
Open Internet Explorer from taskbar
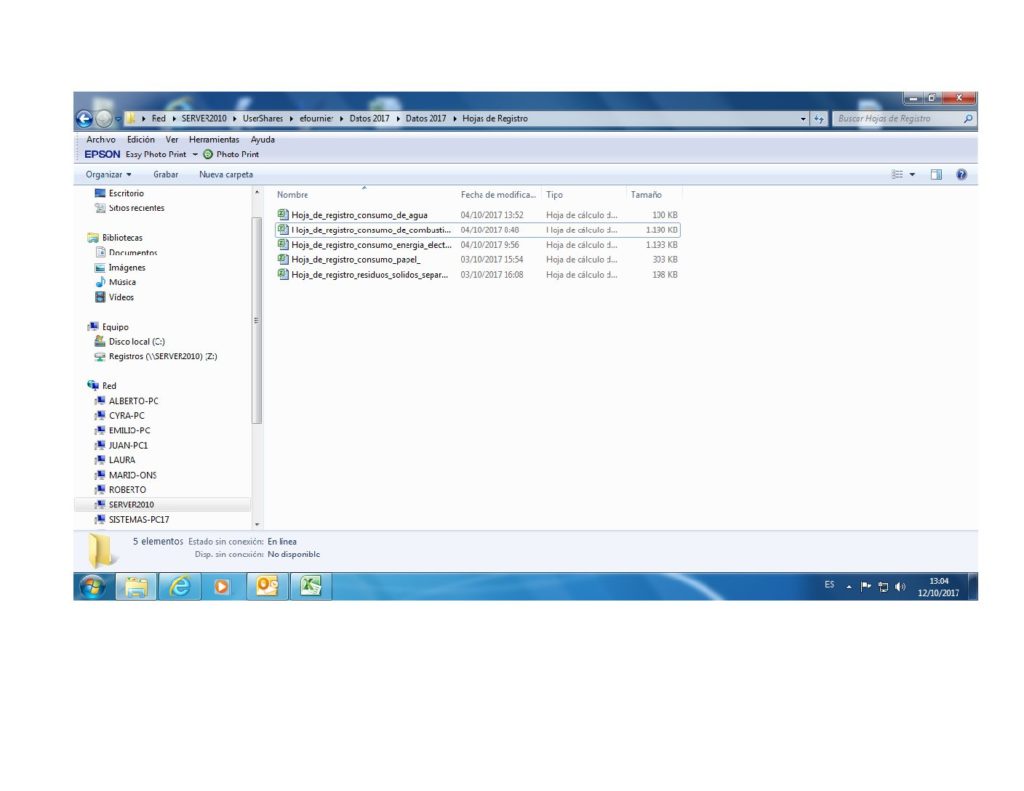pos(180,587)
